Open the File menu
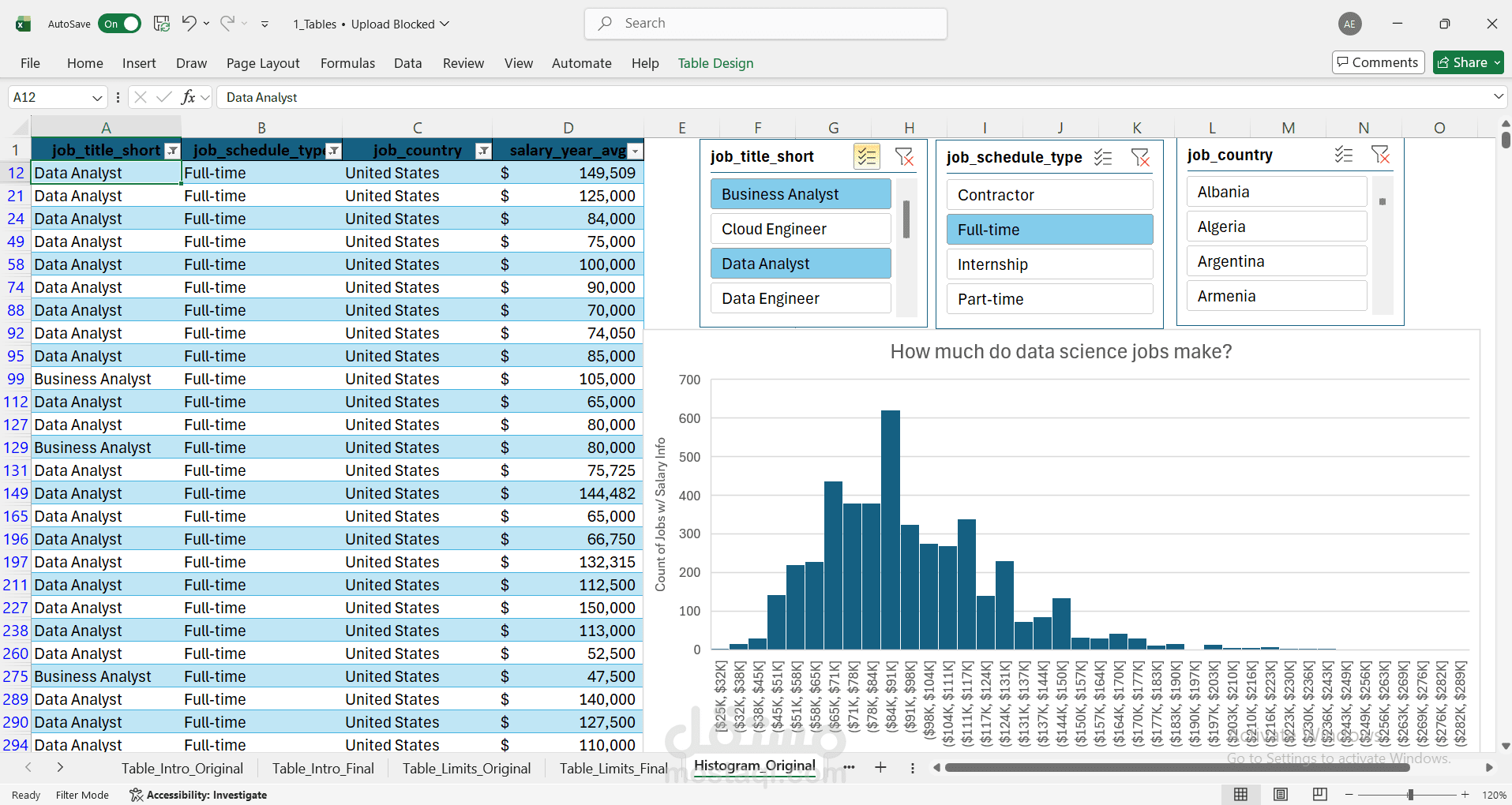Screen dimensions: 1512x805 [x=30, y=63]
